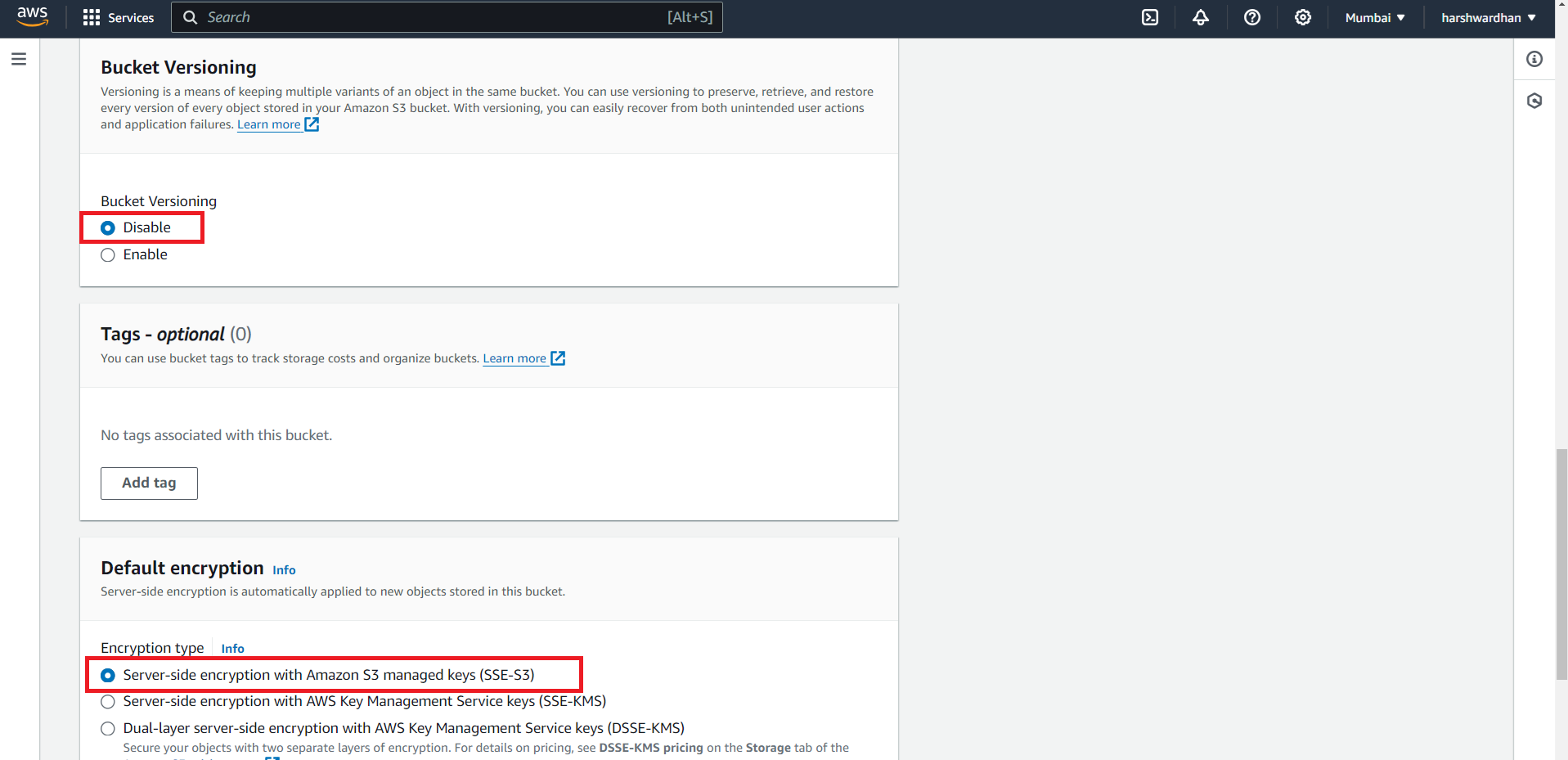Open the notifications bell
This screenshot has width=1568, height=760.
pos(1201,17)
